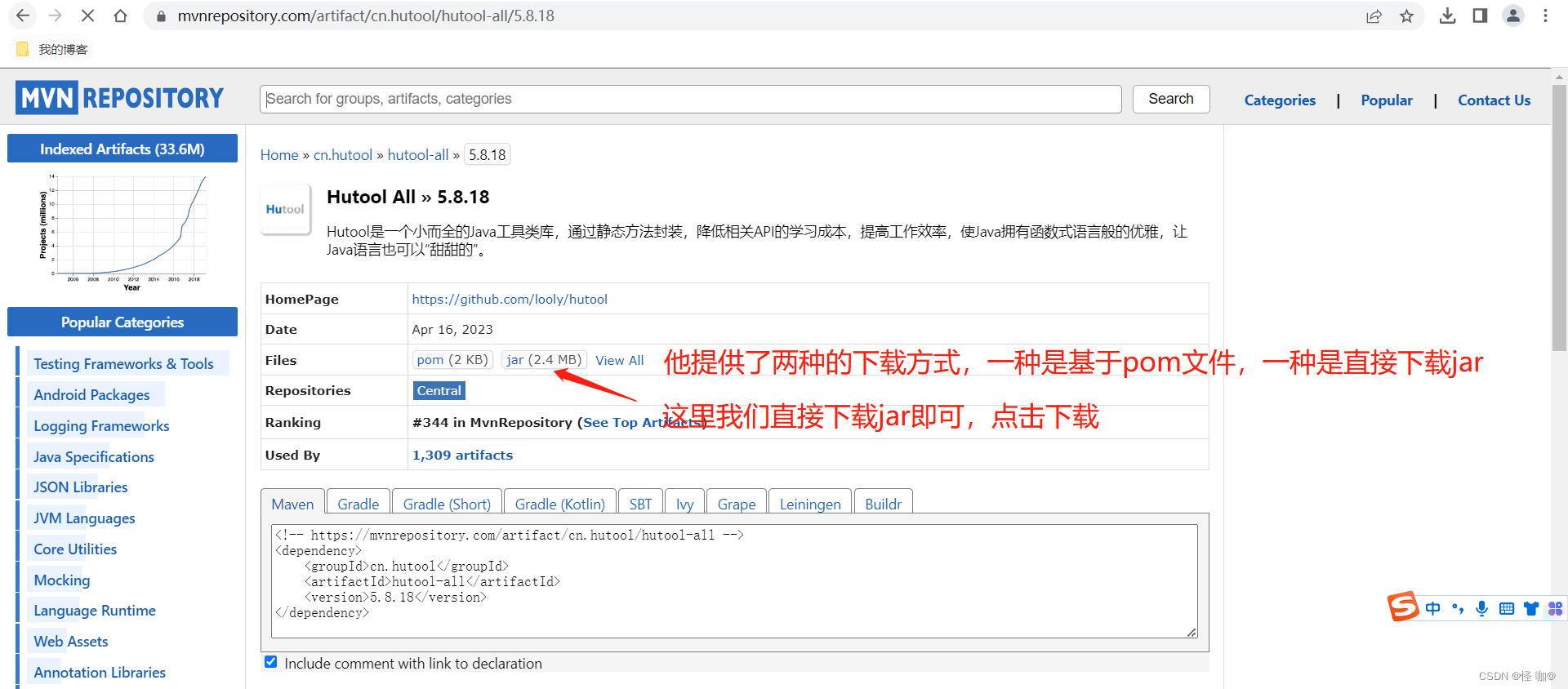Open Logging Frameworks category
Image resolution: width=1568 pixels, height=689 pixels.
click(101, 426)
